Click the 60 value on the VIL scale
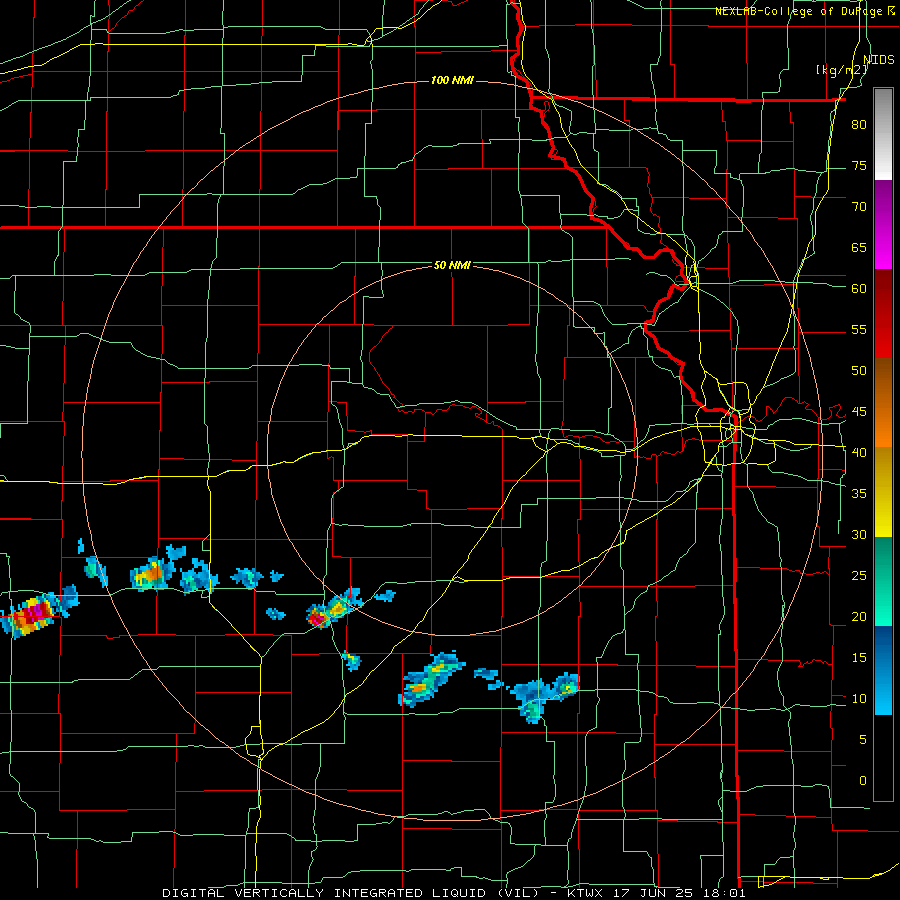Image resolution: width=900 pixels, height=900 pixels. coord(859,289)
